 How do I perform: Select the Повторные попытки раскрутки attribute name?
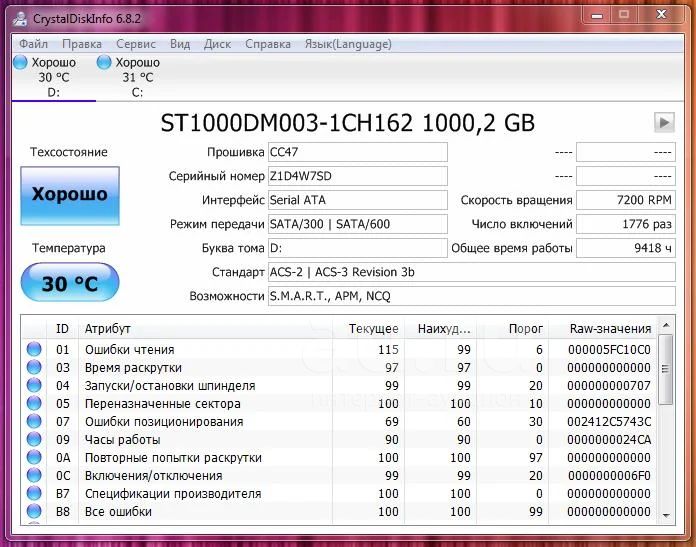click(x=173, y=457)
